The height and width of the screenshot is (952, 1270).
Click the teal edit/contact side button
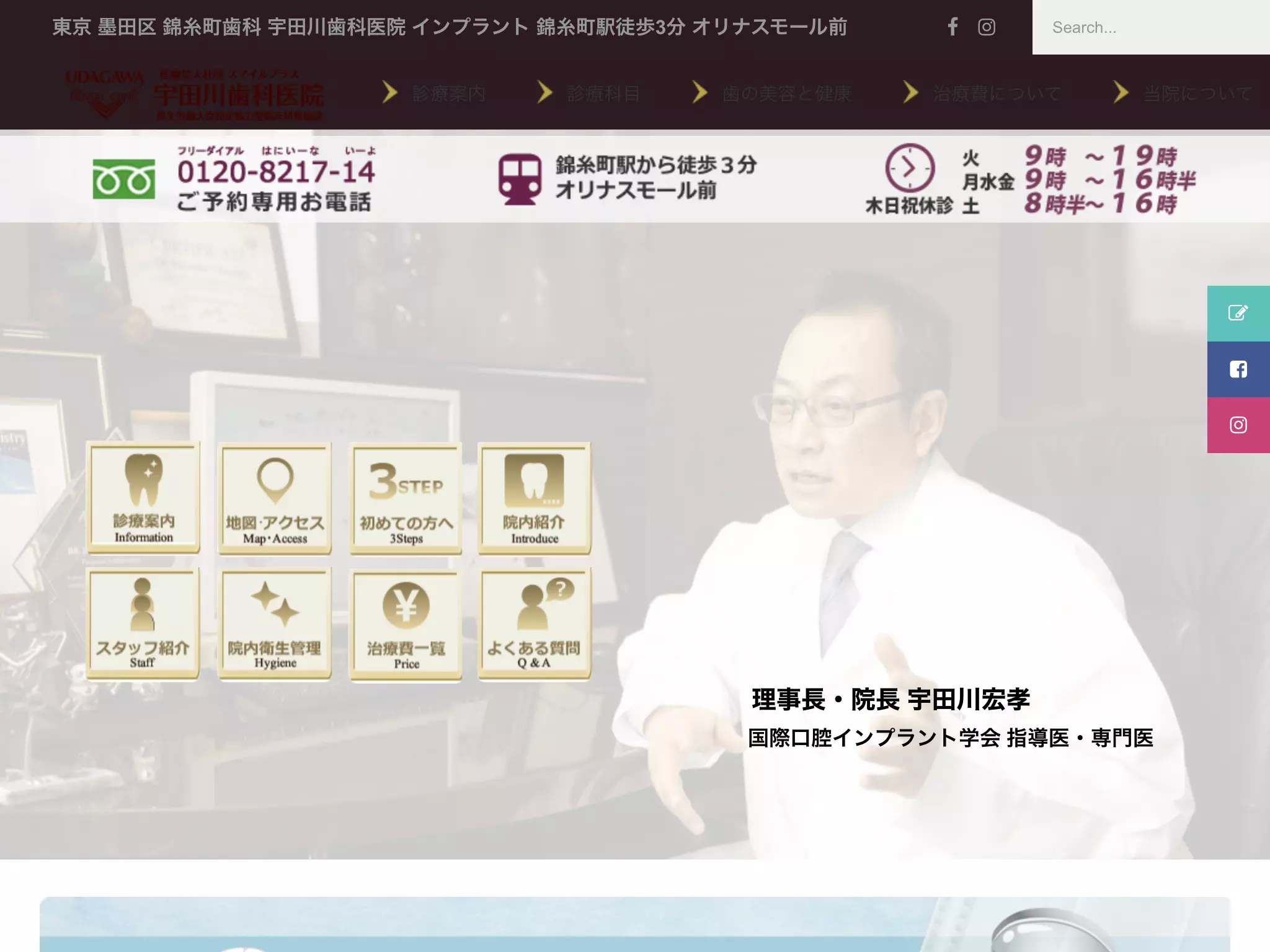point(1238,313)
